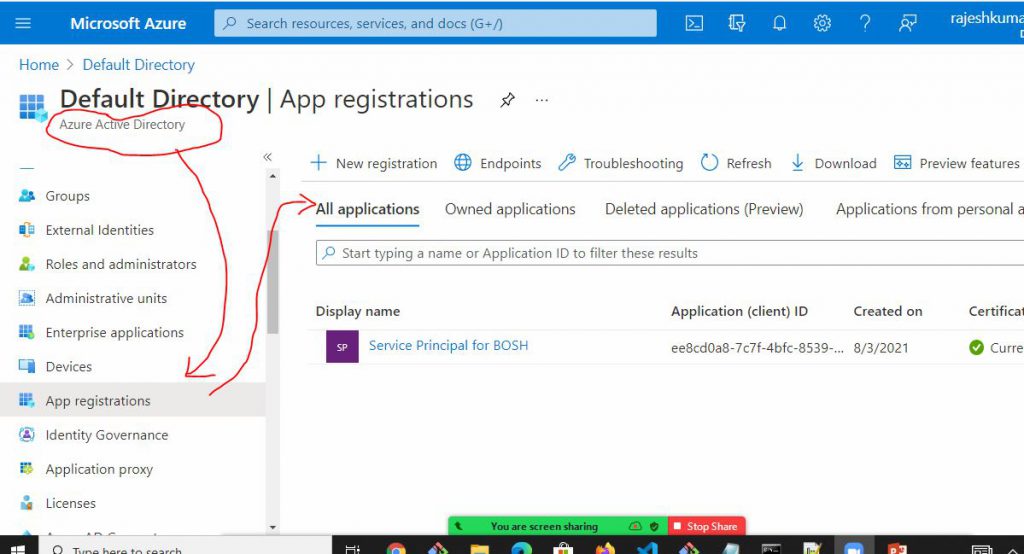Open the ellipsis more options menu
This screenshot has height=554, width=1024.
[542, 100]
